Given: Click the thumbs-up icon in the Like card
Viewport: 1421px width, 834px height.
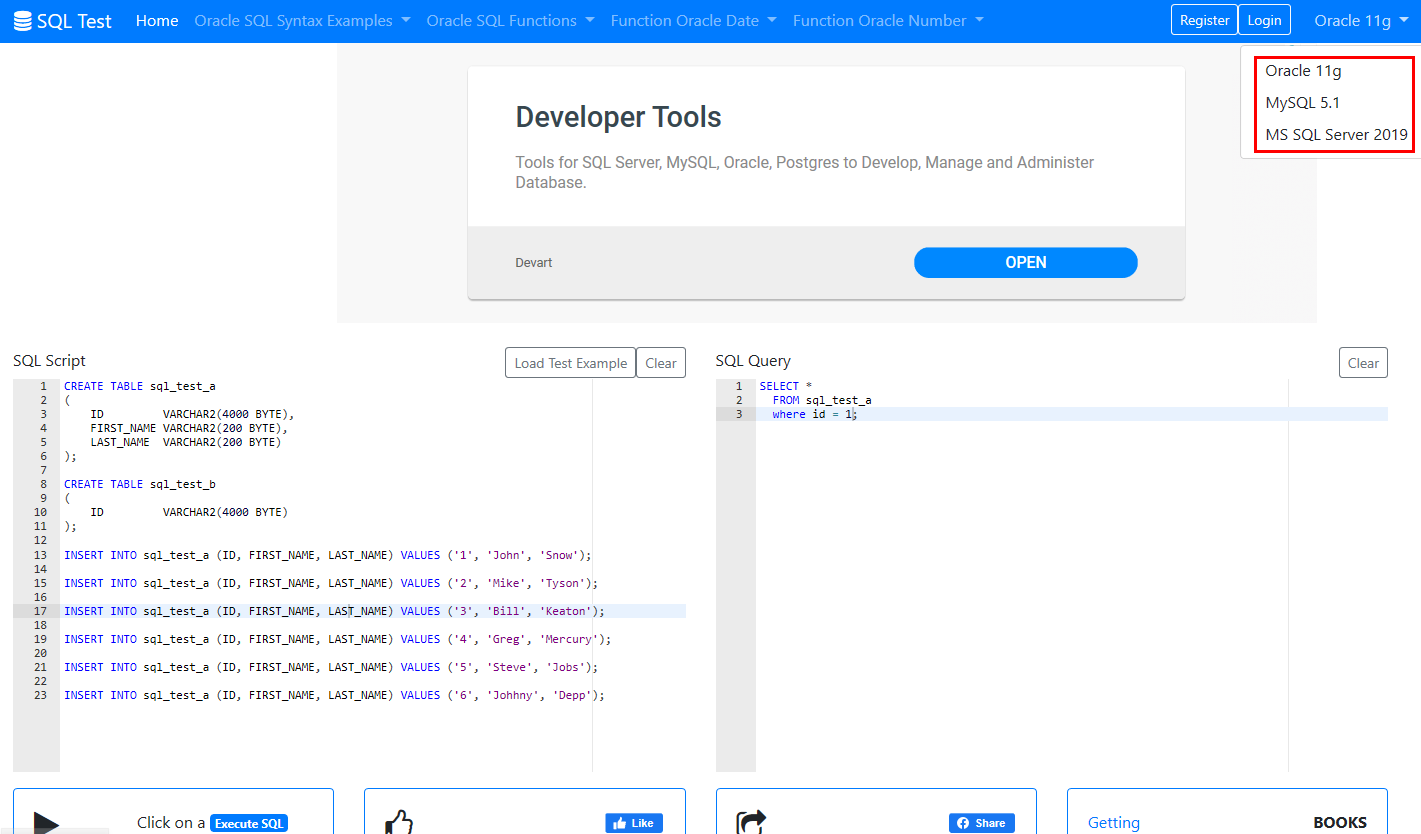Looking at the screenshot, I should [399, 822].
